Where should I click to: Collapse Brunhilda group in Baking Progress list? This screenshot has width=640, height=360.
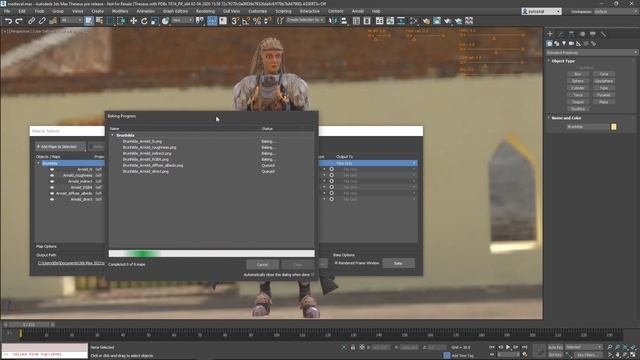tap(112, 135)
